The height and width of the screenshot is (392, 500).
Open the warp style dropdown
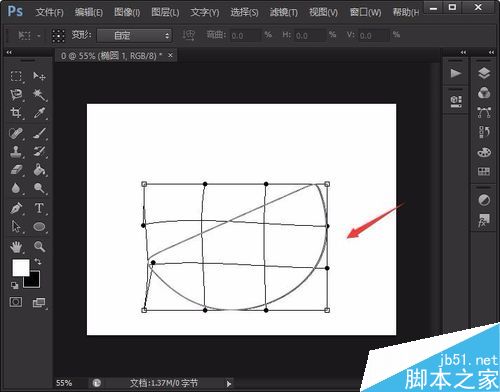click(134, 35)
